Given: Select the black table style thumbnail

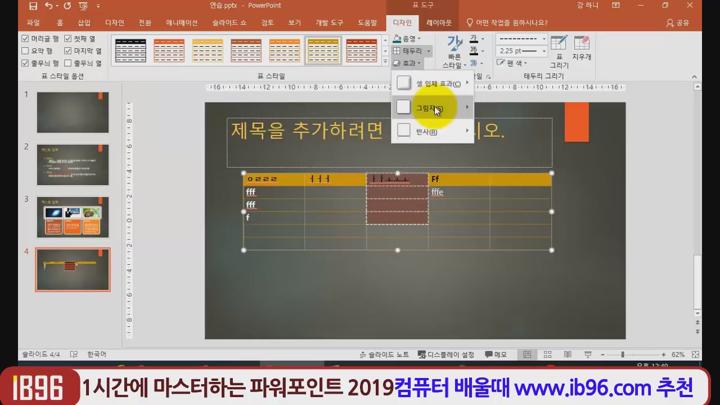Looking at the screenshot, I should coord(130,51).
